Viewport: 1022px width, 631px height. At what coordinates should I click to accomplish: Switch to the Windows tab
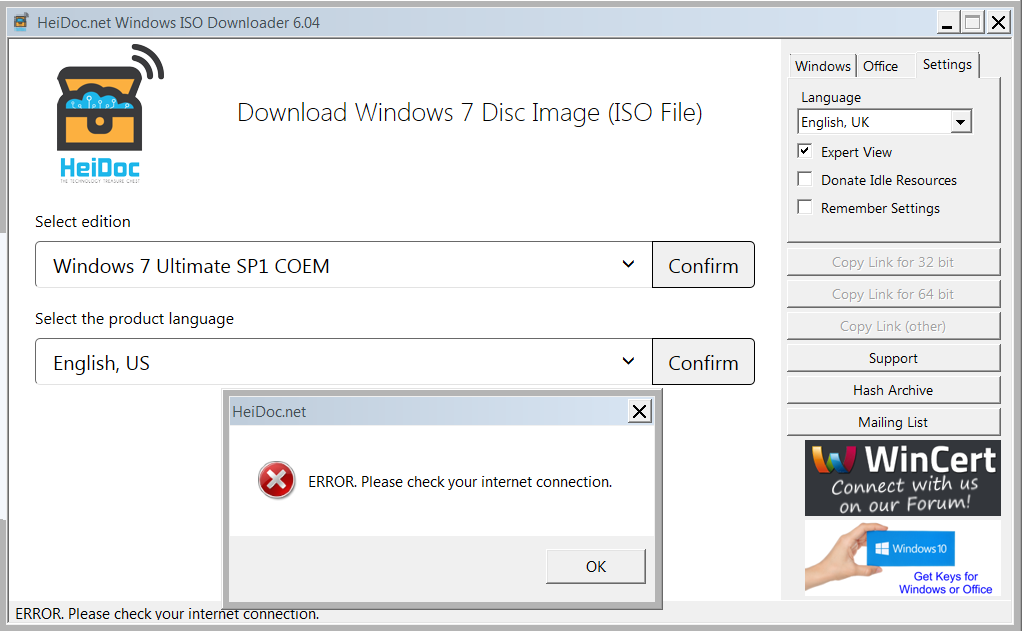(x=823, y=66)
